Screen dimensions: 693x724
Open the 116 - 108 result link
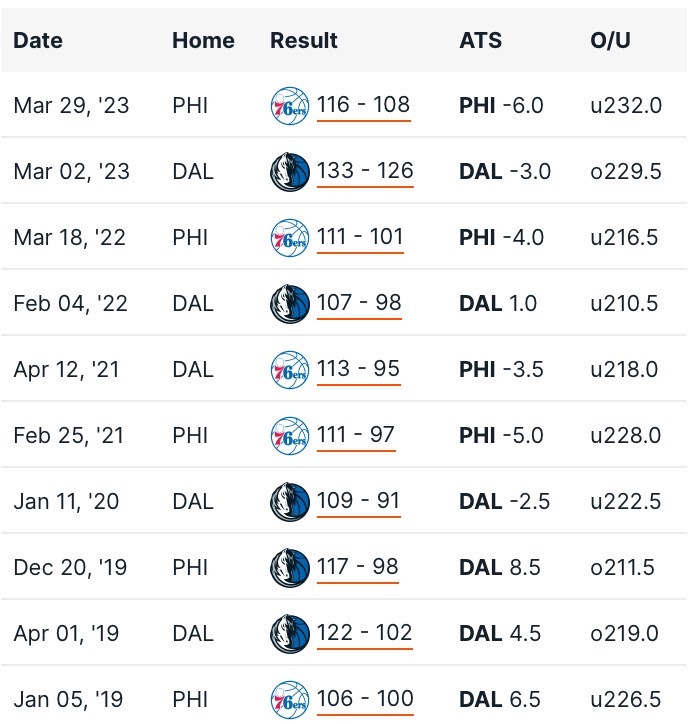click(363, 105)
